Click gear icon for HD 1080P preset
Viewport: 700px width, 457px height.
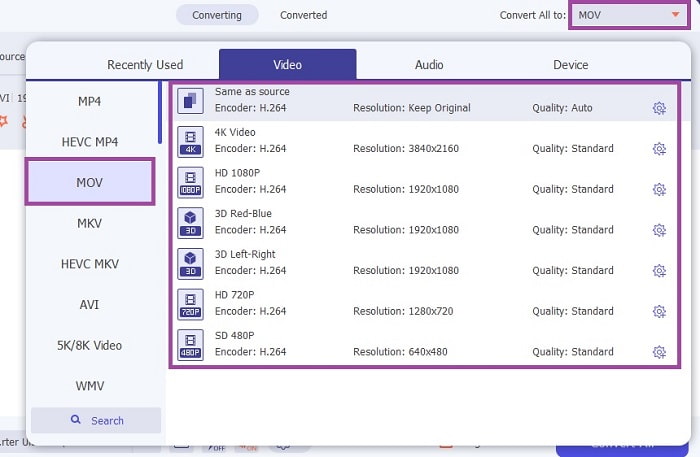tap(659, 189)
